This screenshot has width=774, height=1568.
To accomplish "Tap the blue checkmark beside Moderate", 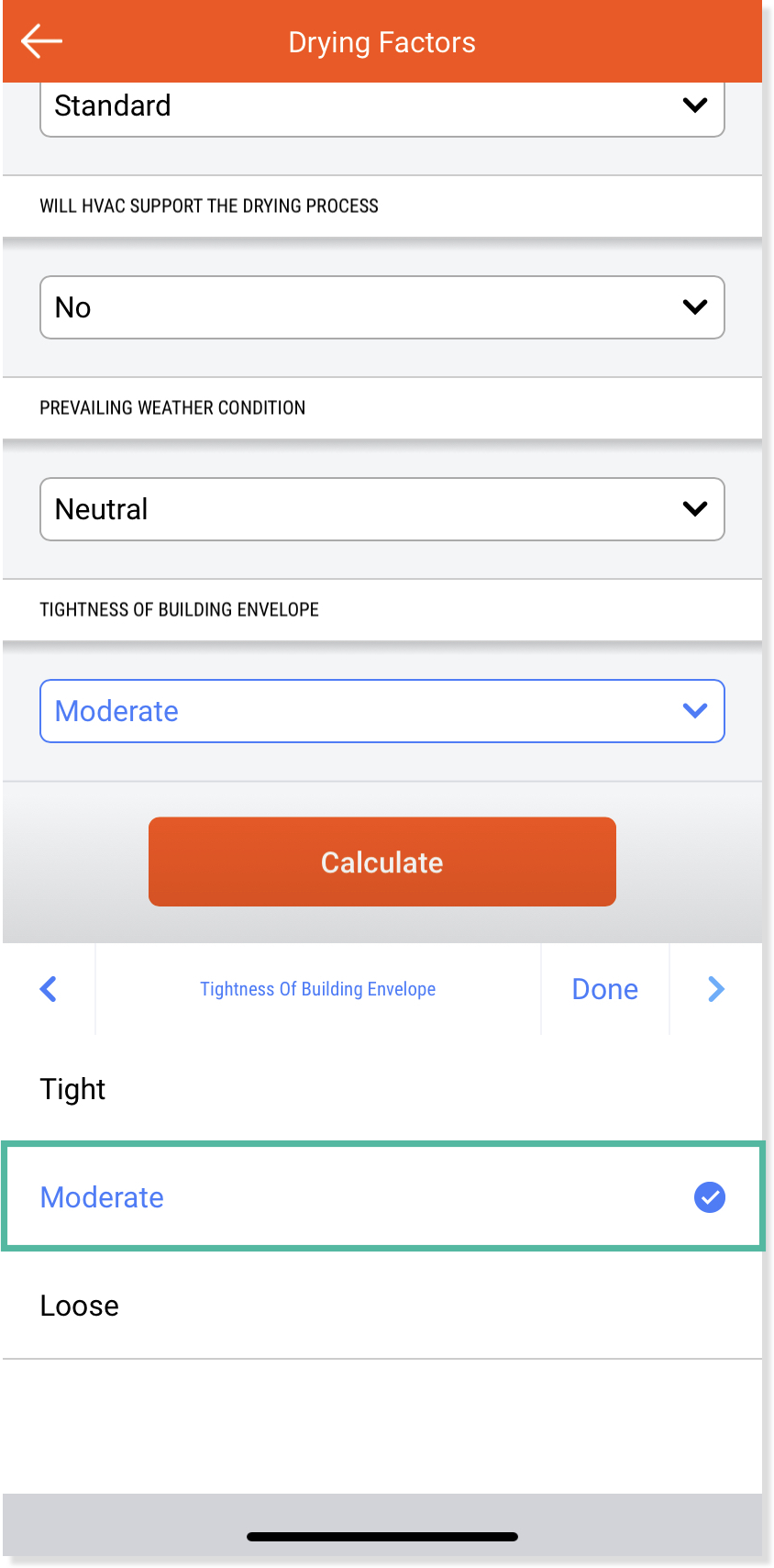I will [x=709, y=1197].
